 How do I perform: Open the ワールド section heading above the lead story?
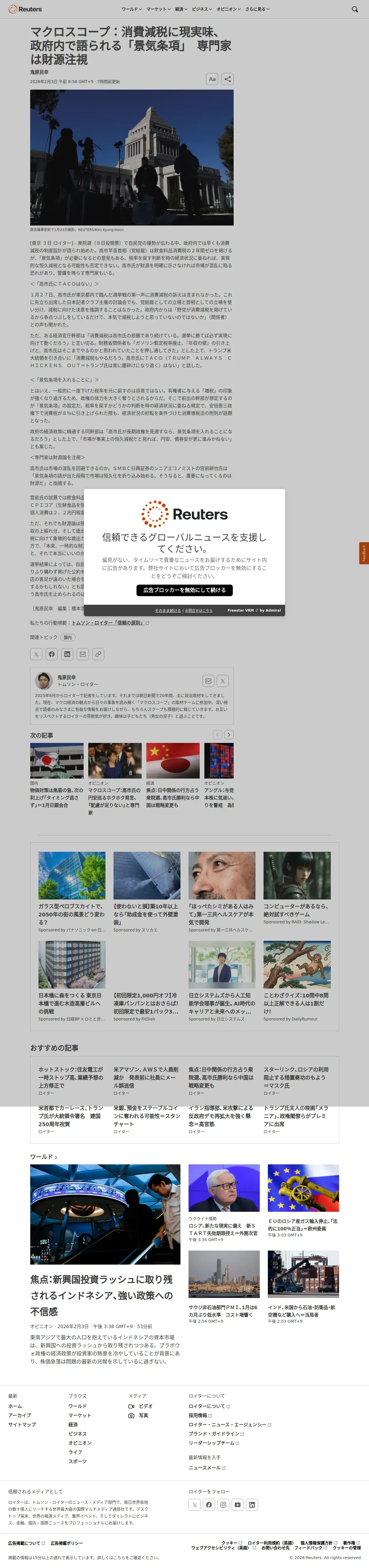pos(44,1157)
